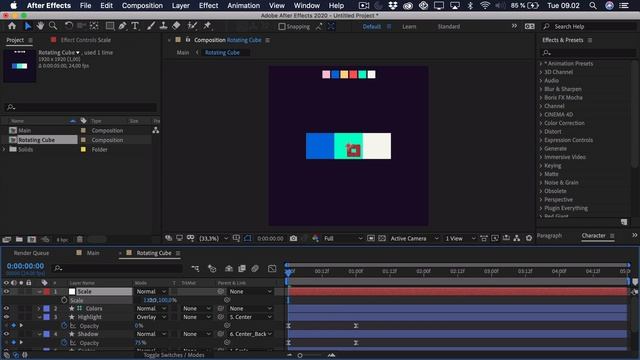The height and width of the screenshot is (360, 640).
Task: Switch to the Learn workspace
Action: [x=409, y=27]
